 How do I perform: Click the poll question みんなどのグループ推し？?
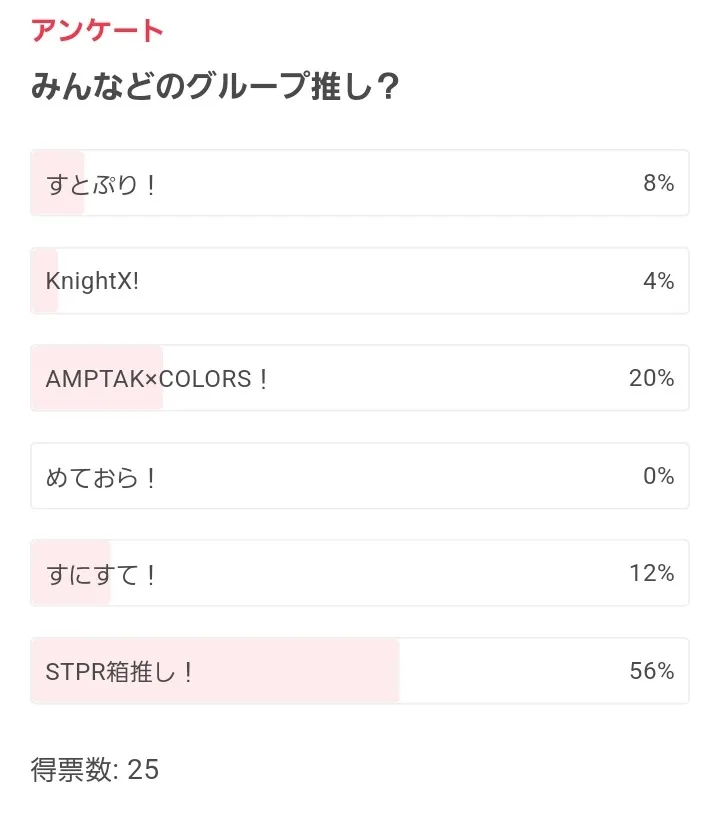[215, 86]
